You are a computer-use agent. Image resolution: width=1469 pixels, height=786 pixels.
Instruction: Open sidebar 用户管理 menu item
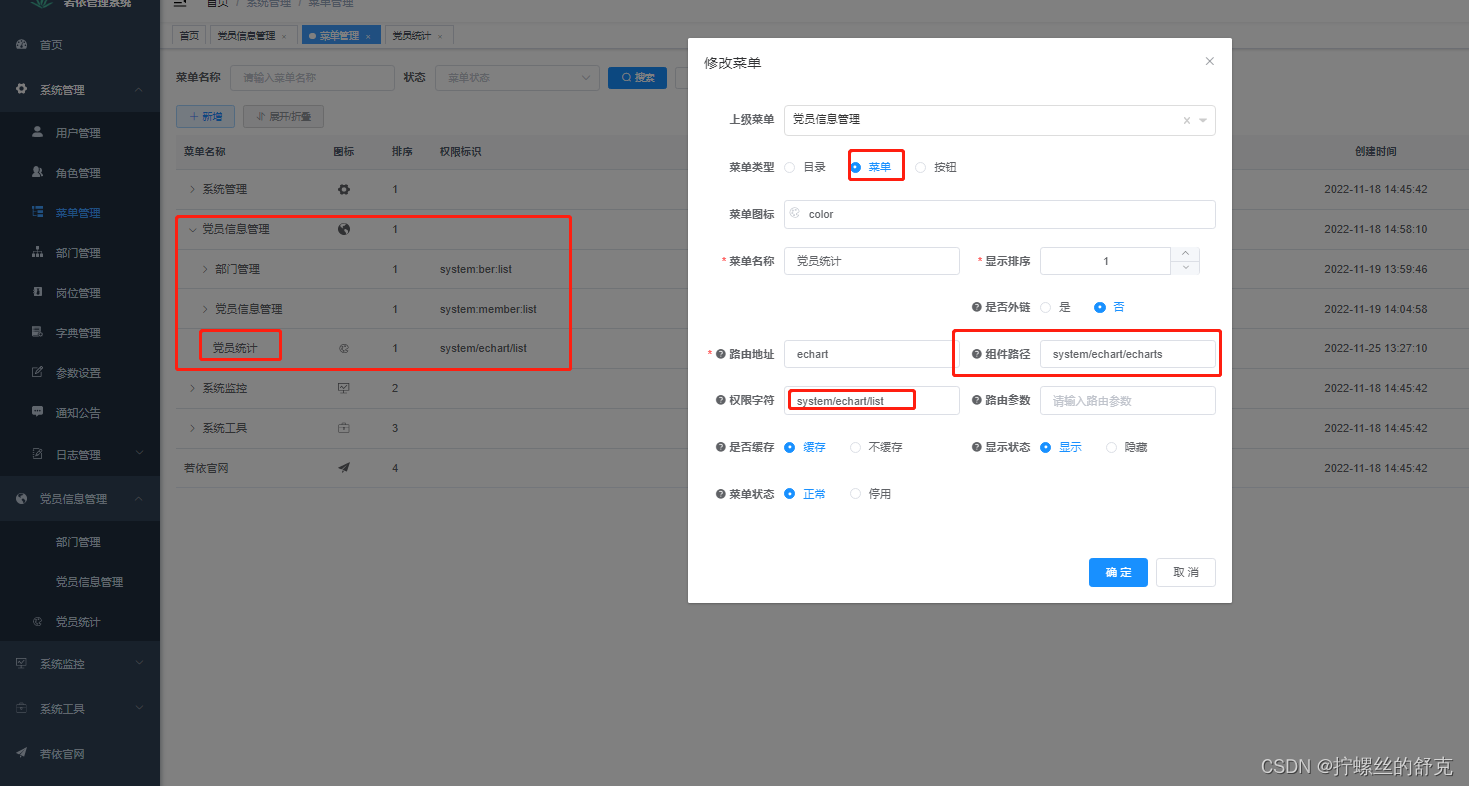pyautogui.click(x=80, y=132)
